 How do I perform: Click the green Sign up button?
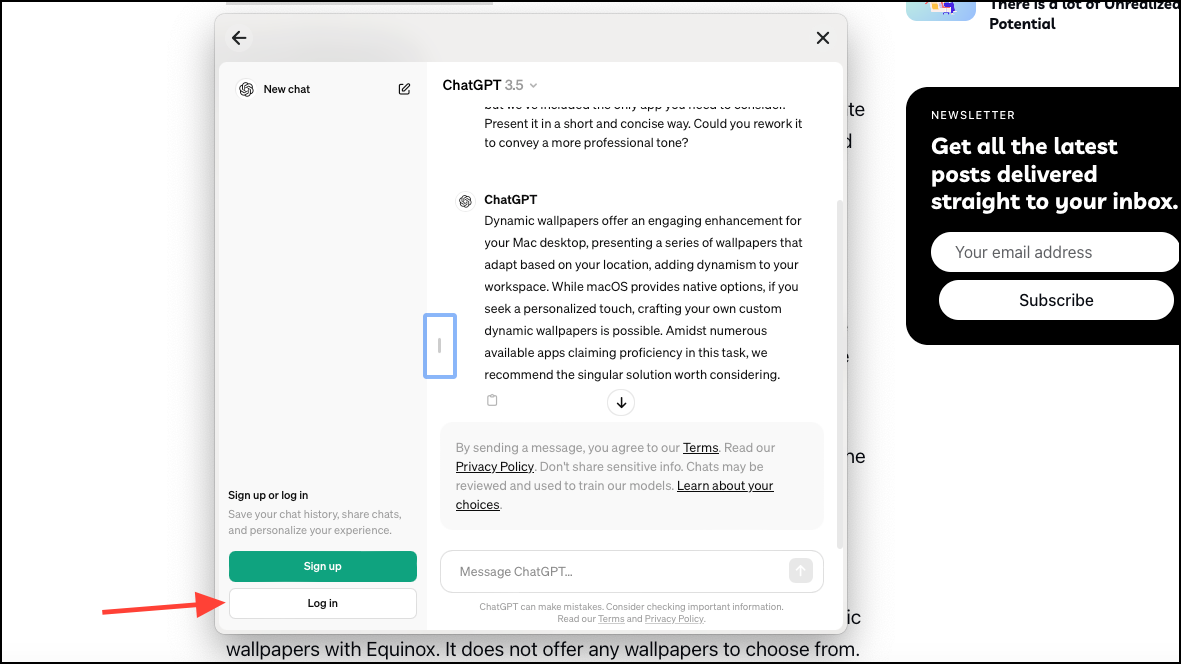point(322,566)
